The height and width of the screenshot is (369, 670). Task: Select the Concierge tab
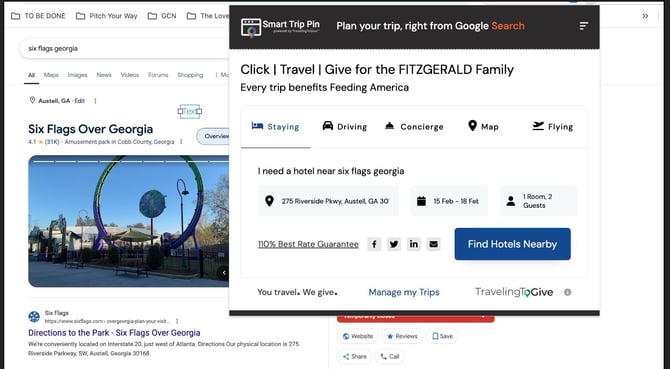(414, 126)
